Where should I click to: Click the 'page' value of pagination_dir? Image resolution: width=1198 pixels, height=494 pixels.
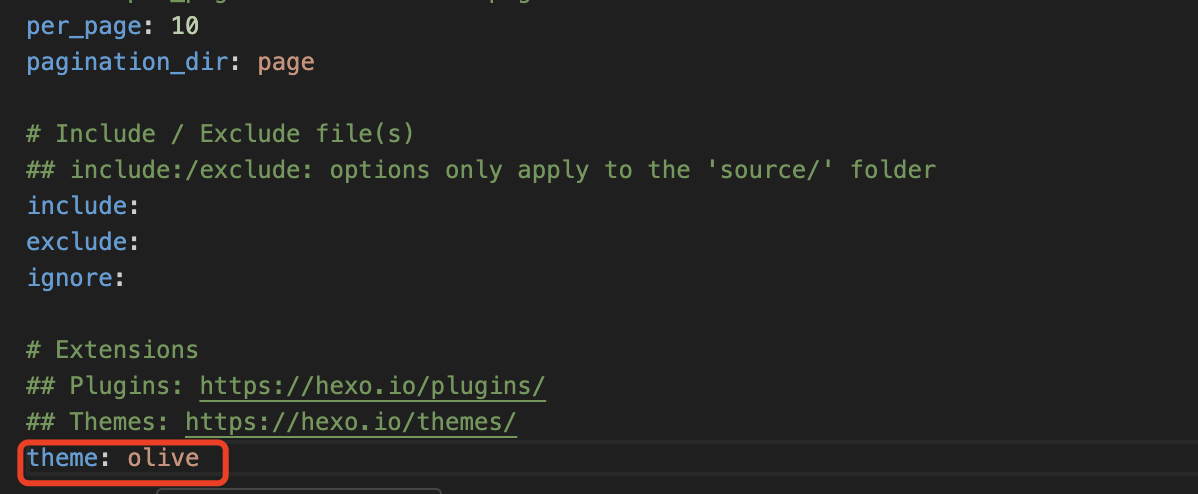[286, 62]
